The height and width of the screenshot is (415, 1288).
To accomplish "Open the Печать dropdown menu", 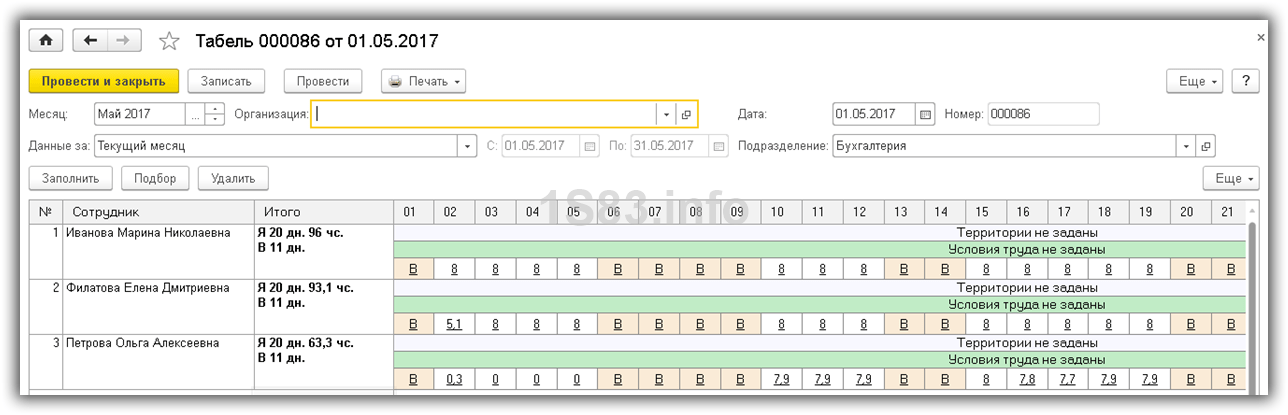I will pyautogui.click(x=425, y=81).
